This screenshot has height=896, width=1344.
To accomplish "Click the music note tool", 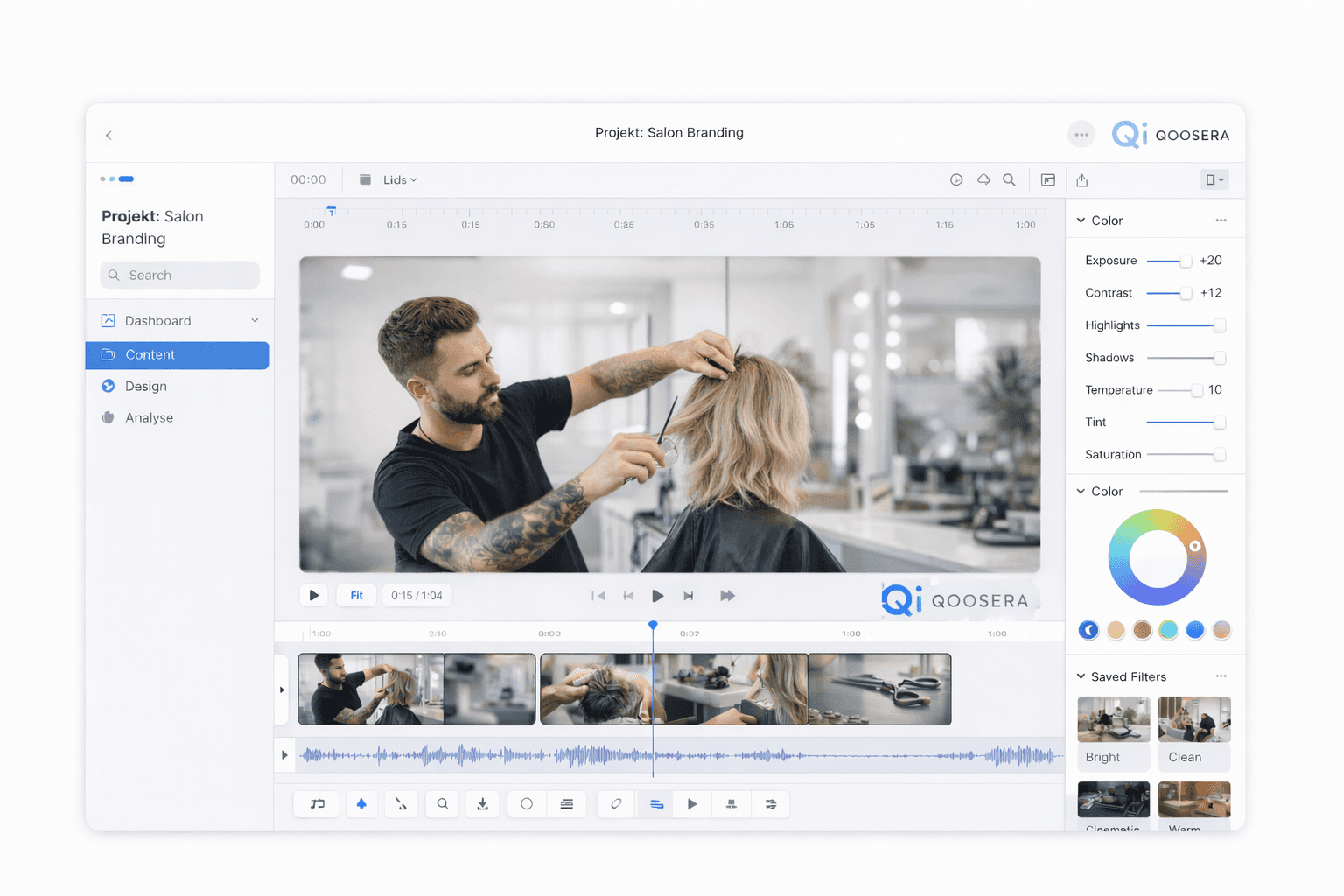I will (x=318, y=804).
